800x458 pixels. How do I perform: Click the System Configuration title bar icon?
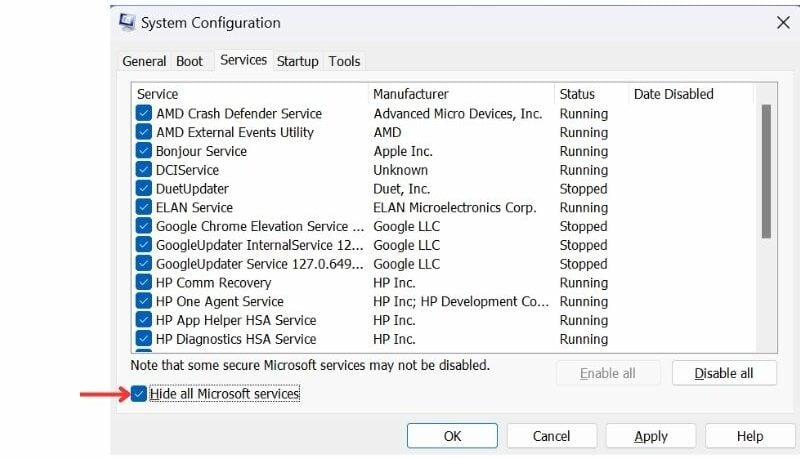coord(127,22)
